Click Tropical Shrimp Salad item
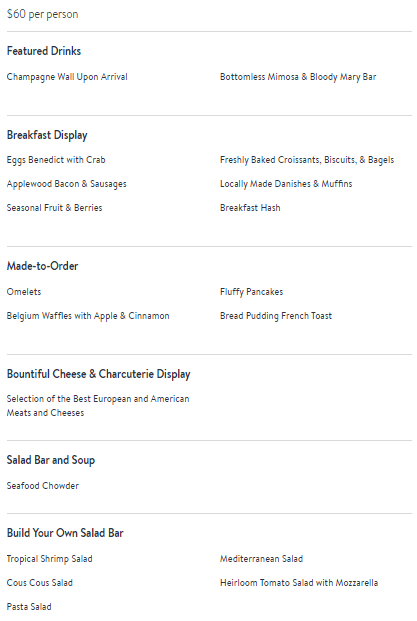Viewport: 417px width, 621px height. (x=50, y=559)
